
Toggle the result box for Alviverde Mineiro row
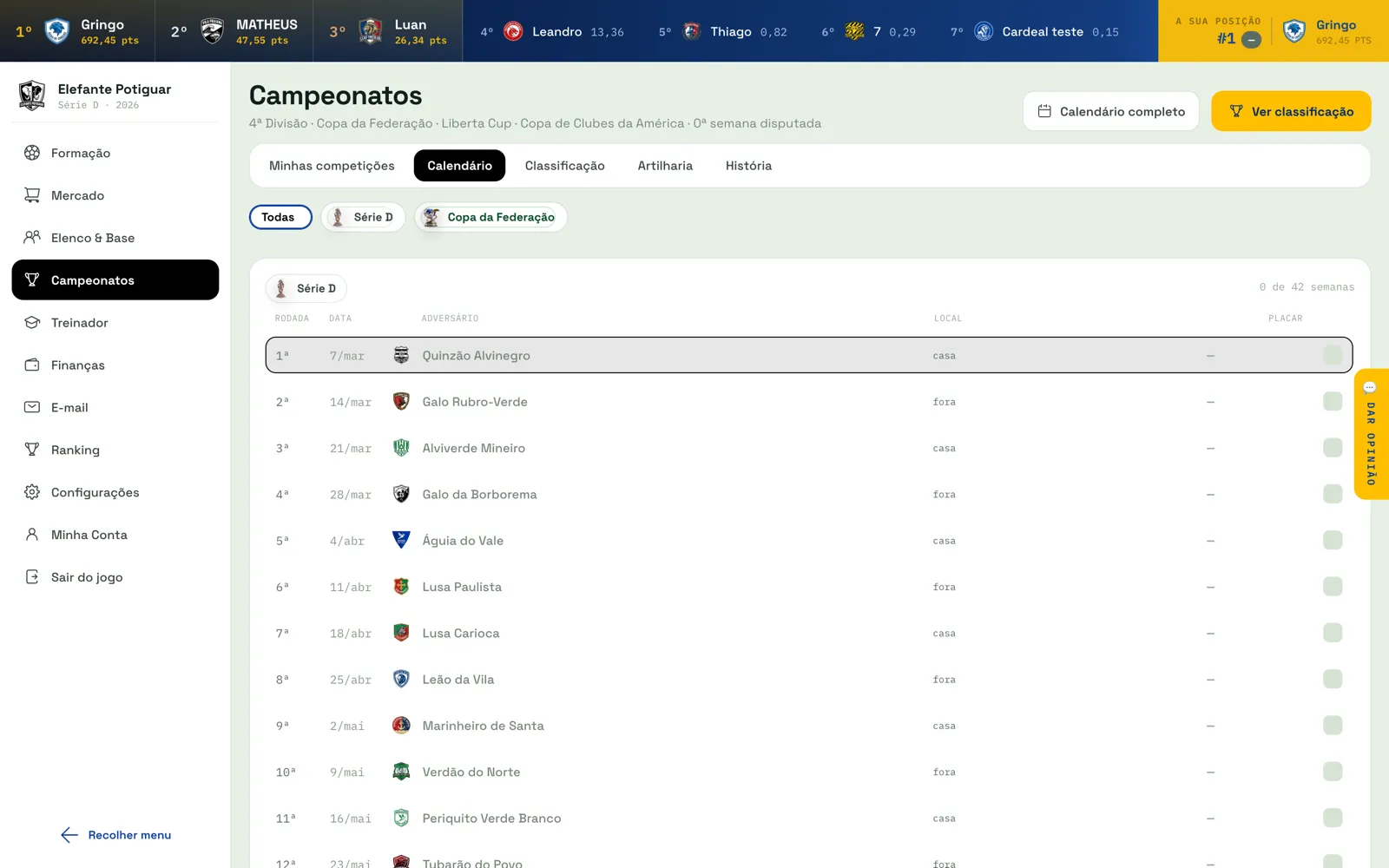(1333, 448)
